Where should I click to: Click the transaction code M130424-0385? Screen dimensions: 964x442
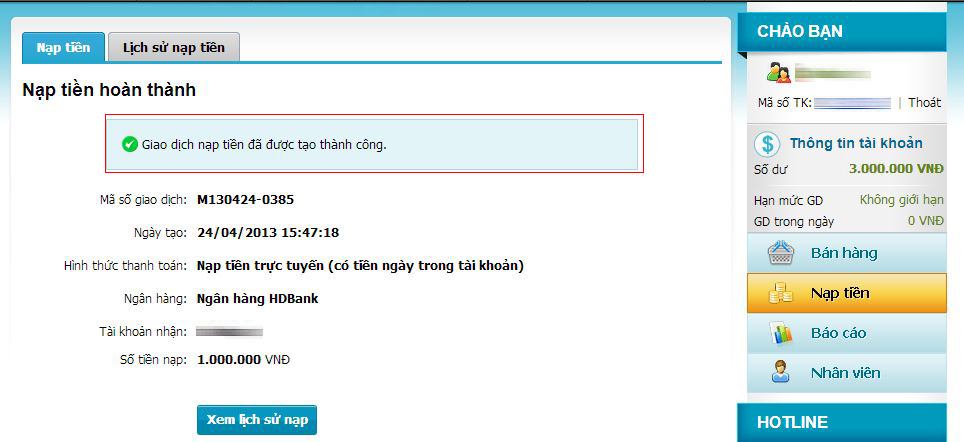click(245, 200)
